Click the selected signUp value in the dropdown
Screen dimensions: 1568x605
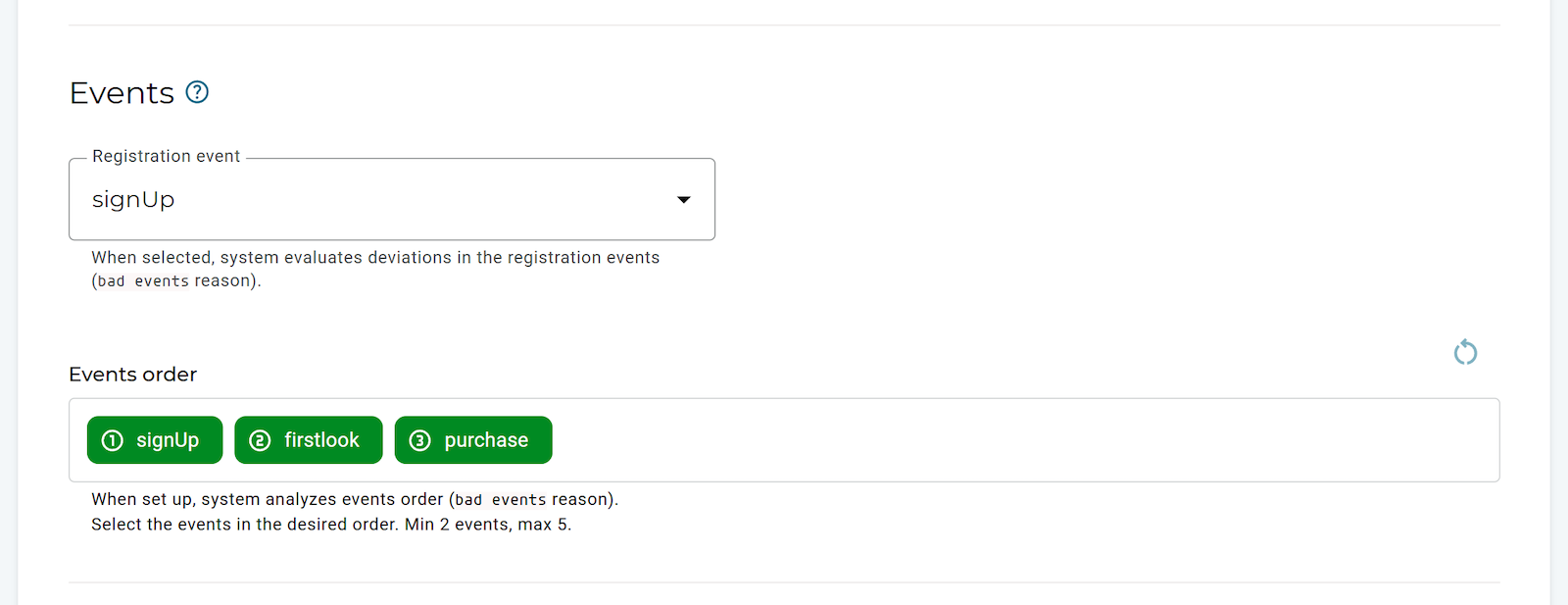pyautogui.click(x=133, y=200)
